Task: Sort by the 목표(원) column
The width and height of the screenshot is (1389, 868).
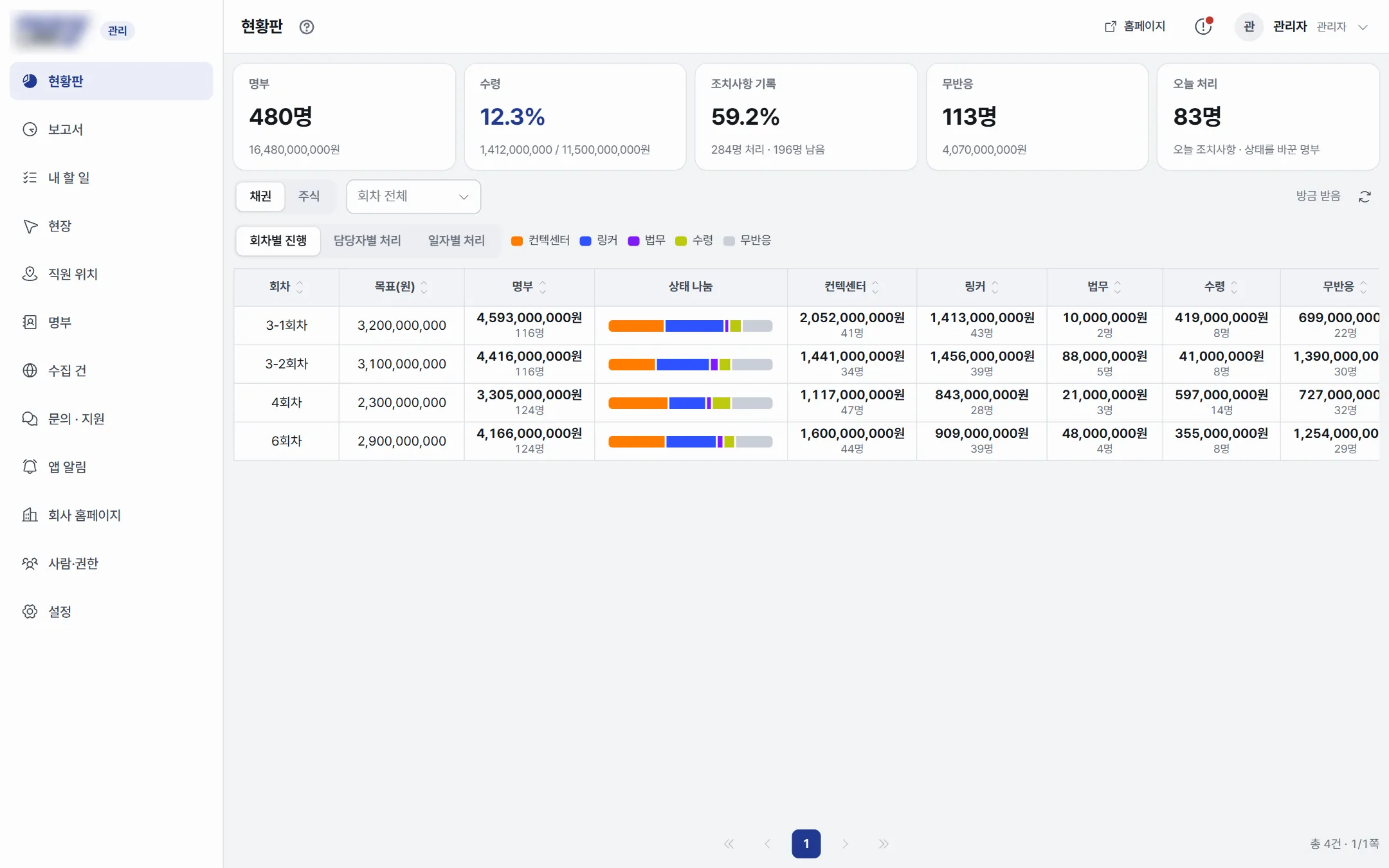Action: coord(401,287)
